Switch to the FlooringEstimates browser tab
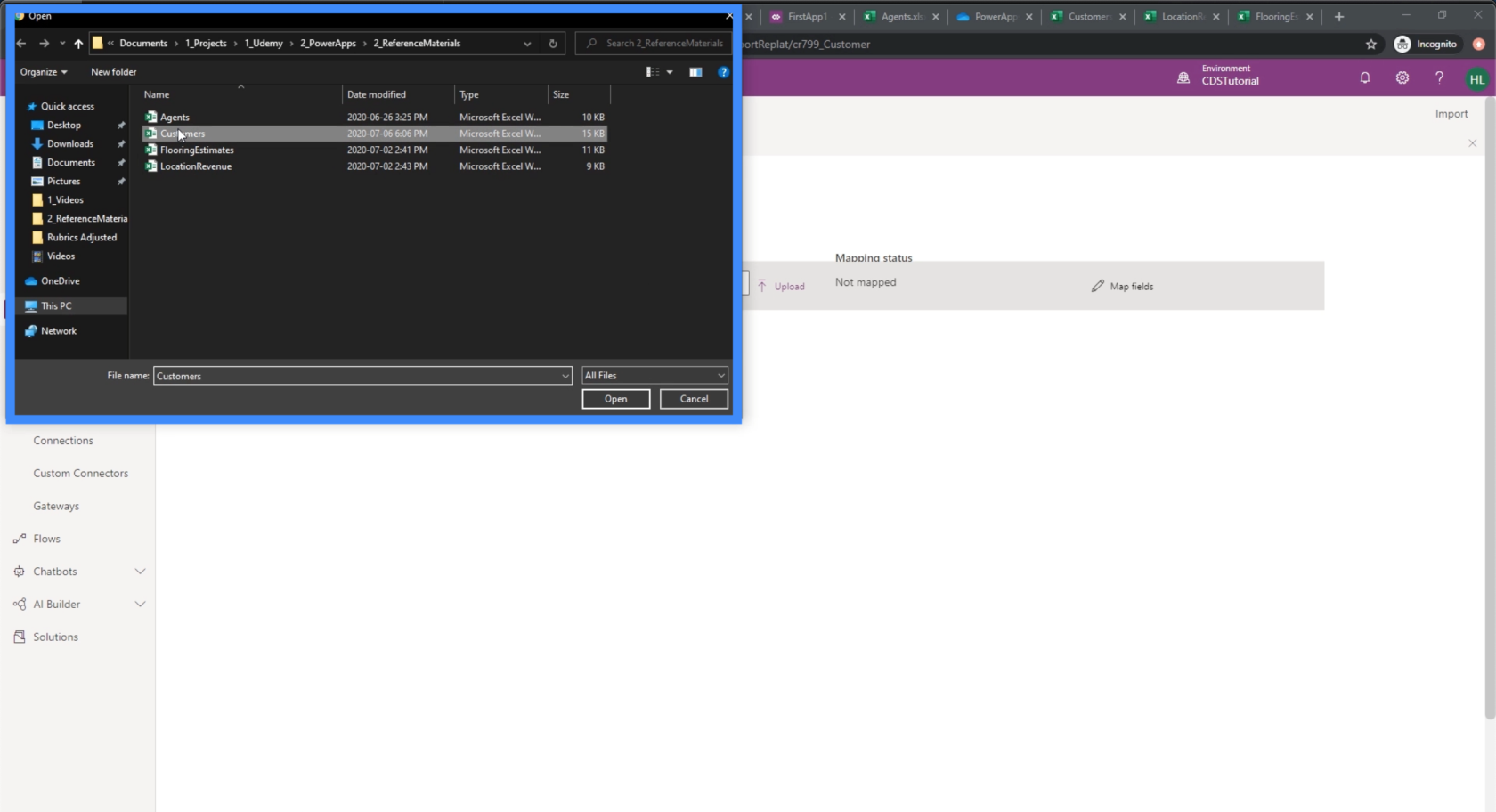 click(x=1275, y=17)
